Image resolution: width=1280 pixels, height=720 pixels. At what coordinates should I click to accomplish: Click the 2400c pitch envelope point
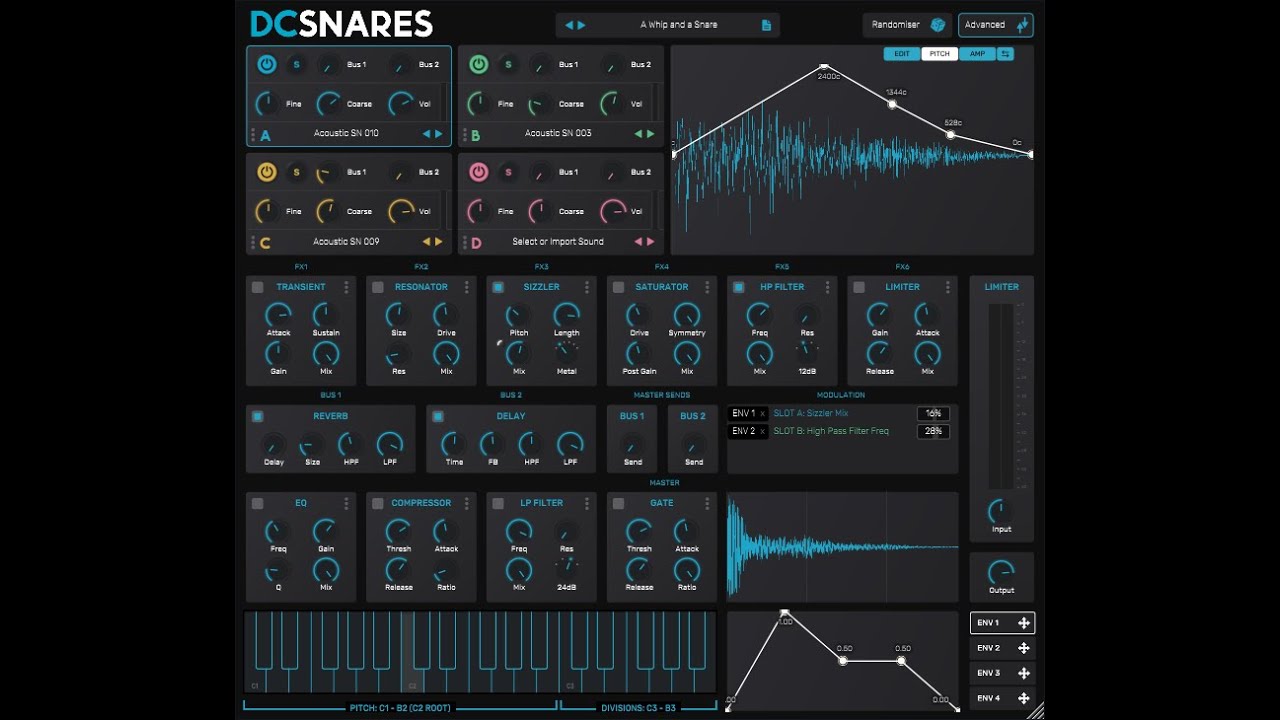(824, 66)
